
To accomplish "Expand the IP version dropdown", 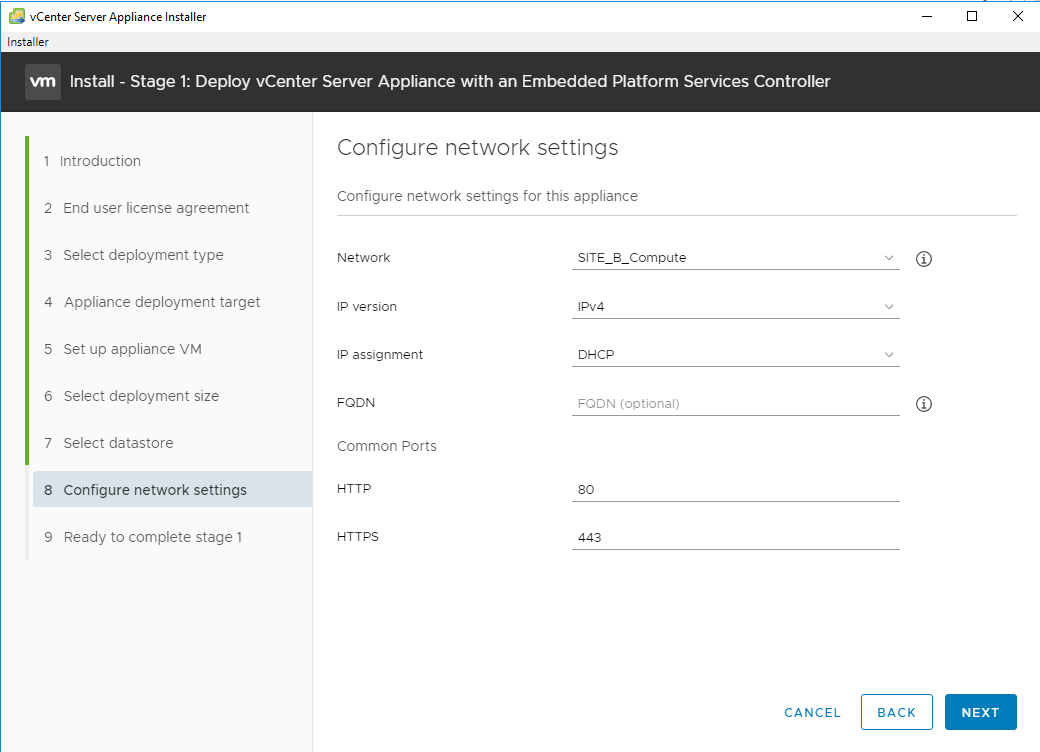I will (x=735, y=307).
